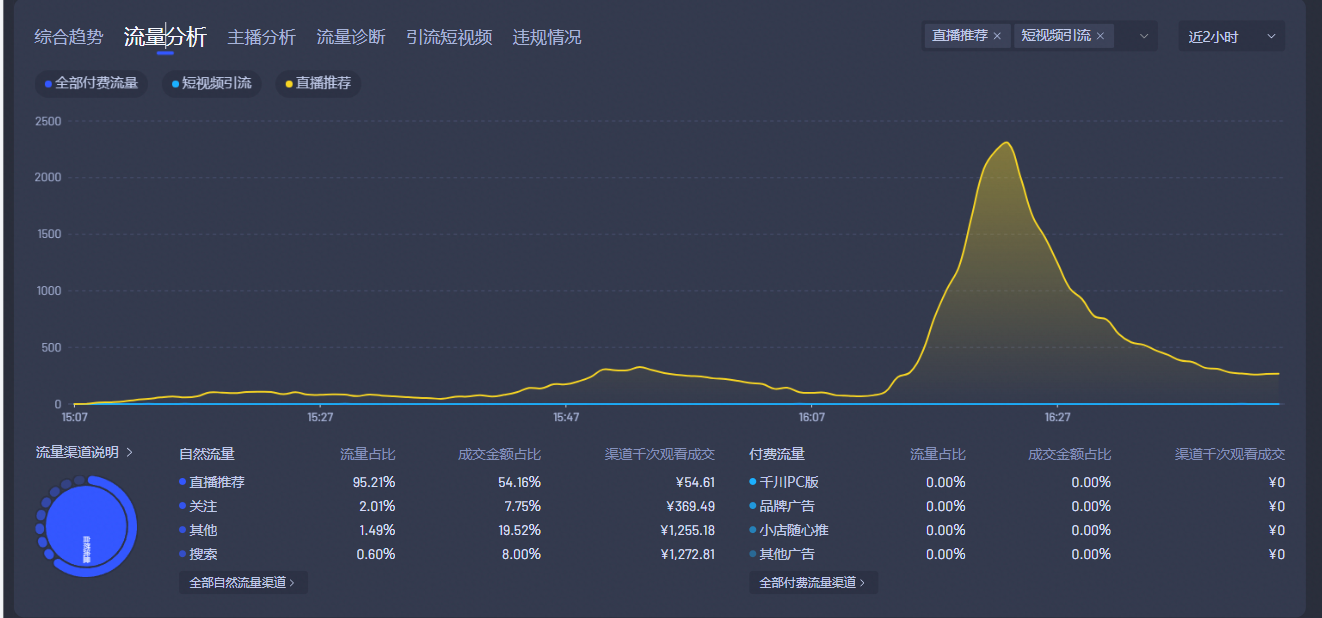Viewport: 1322px width, 618px height.
Task: Select the 千川PC版 paid traffic row dot
Action: 752,482
